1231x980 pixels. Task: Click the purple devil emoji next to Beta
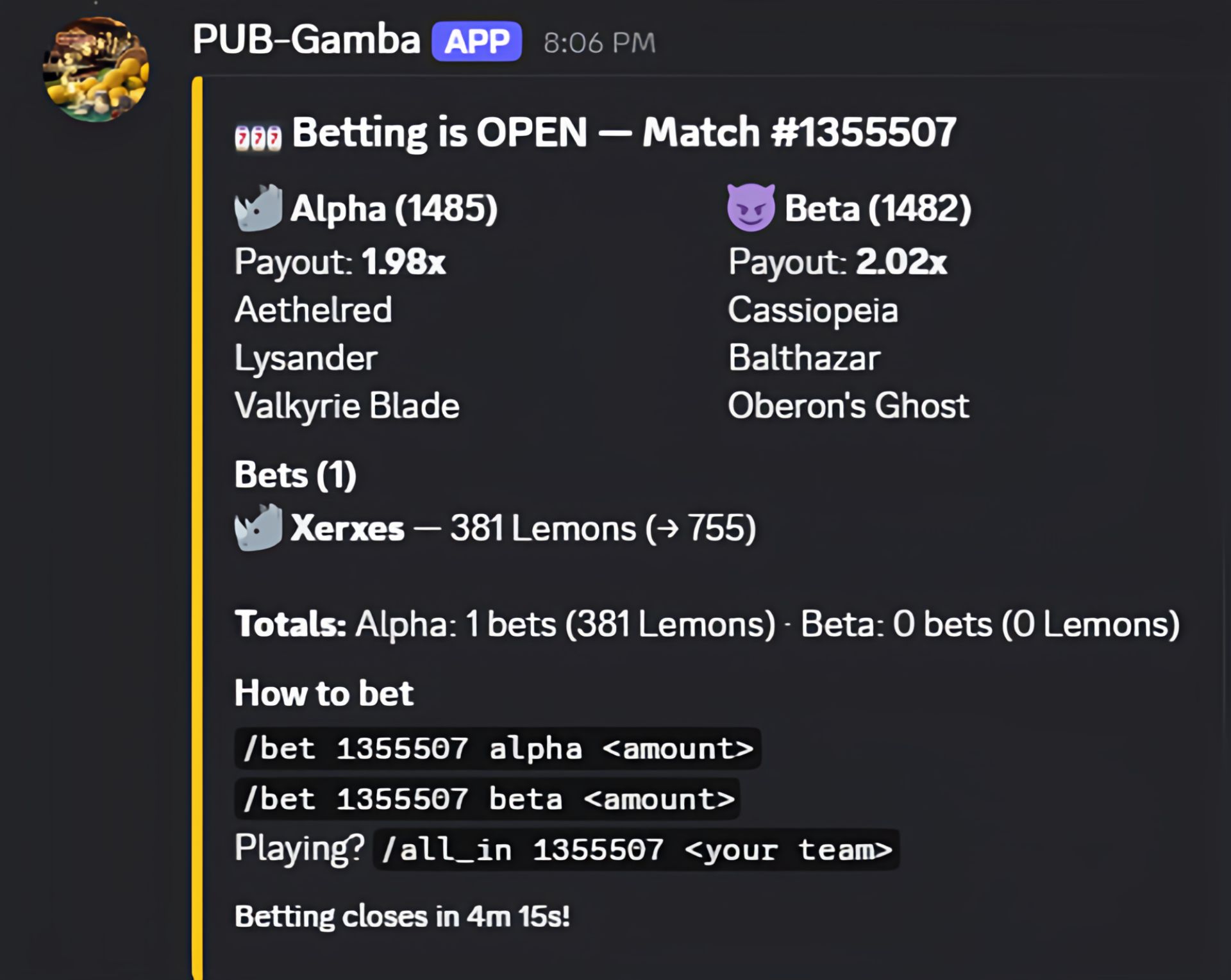[x=751, y=205]
